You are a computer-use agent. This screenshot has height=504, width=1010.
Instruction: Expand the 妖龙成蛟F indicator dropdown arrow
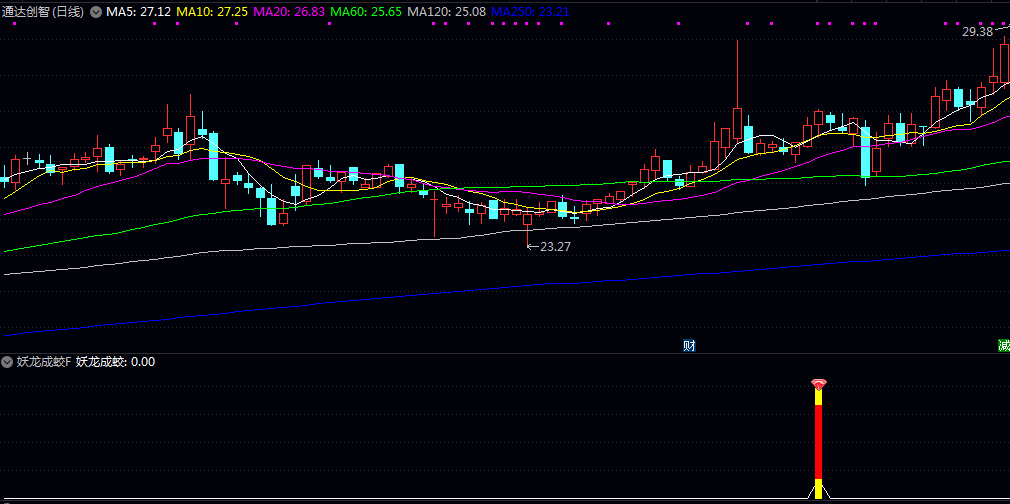[x=7, y=362]
